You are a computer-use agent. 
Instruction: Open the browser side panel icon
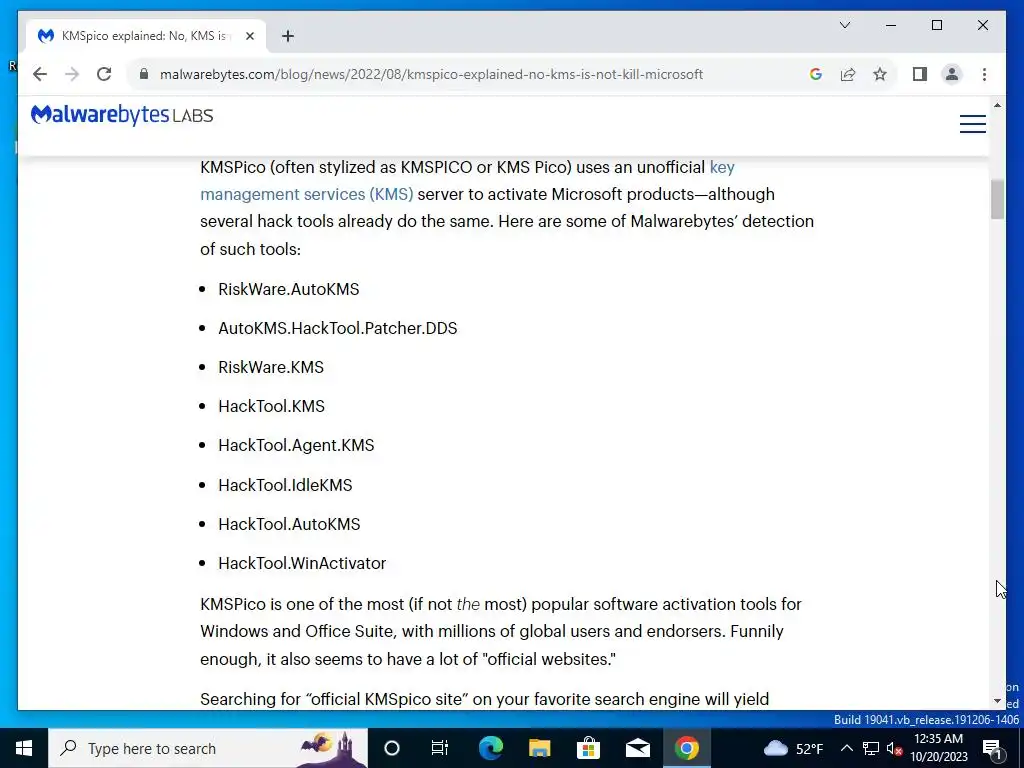point(920,74)
